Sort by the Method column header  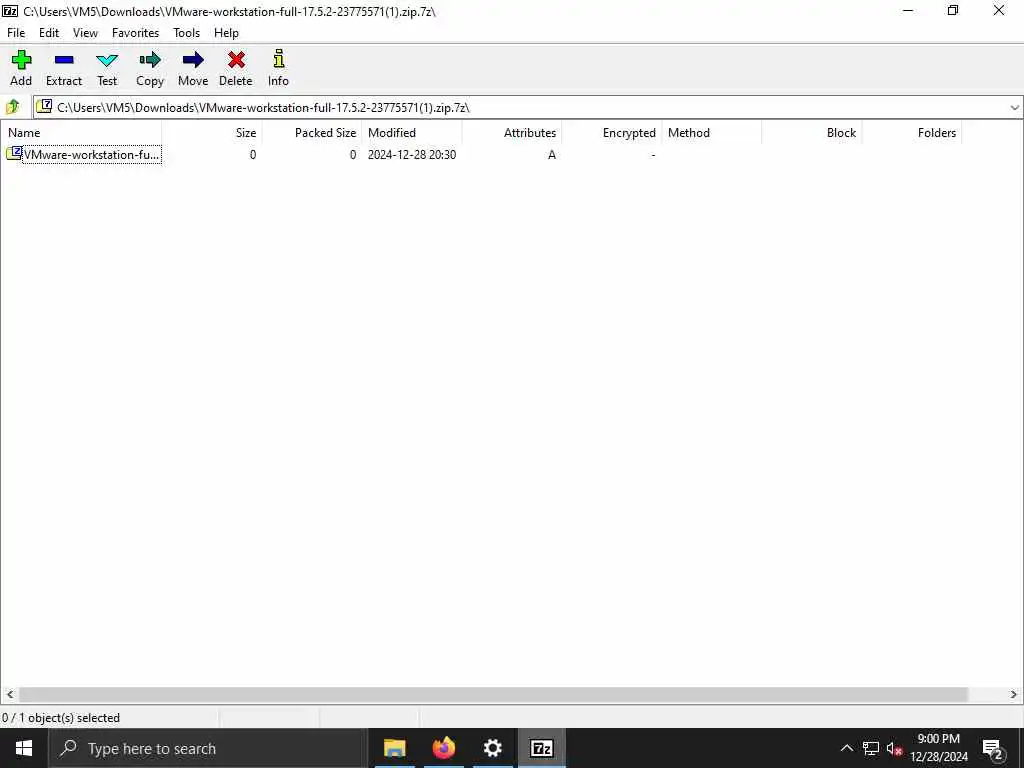(x=712, y=133)
